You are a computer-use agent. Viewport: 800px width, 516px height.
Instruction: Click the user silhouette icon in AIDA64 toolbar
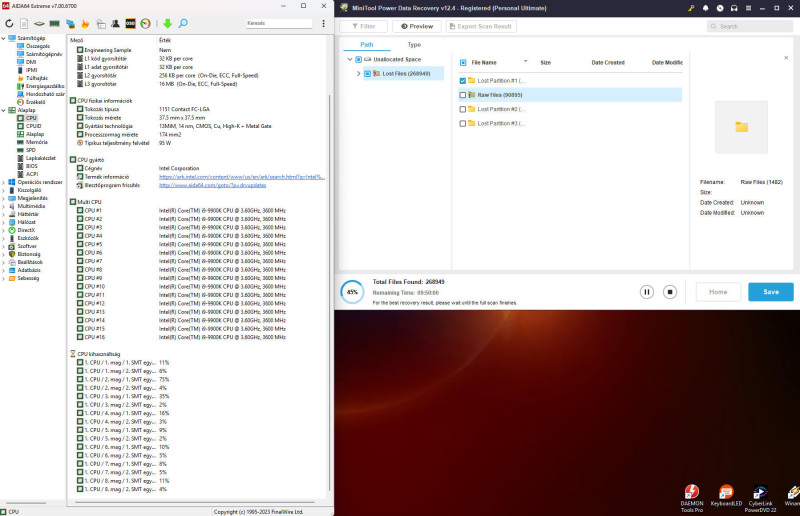click(115, 23)
